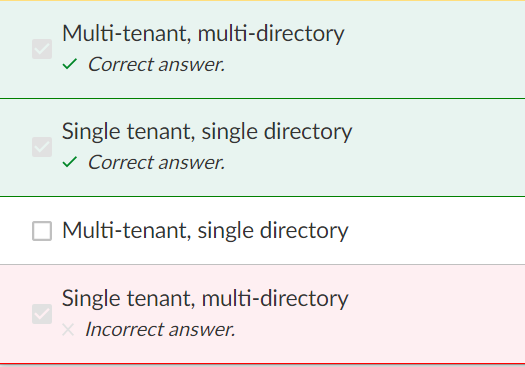The height and width of the screenshot is (367, 525).
Task: Select the "Multi-tenant, multi-directory" option label
Action: pyautogui.click(x=203, y=34)
